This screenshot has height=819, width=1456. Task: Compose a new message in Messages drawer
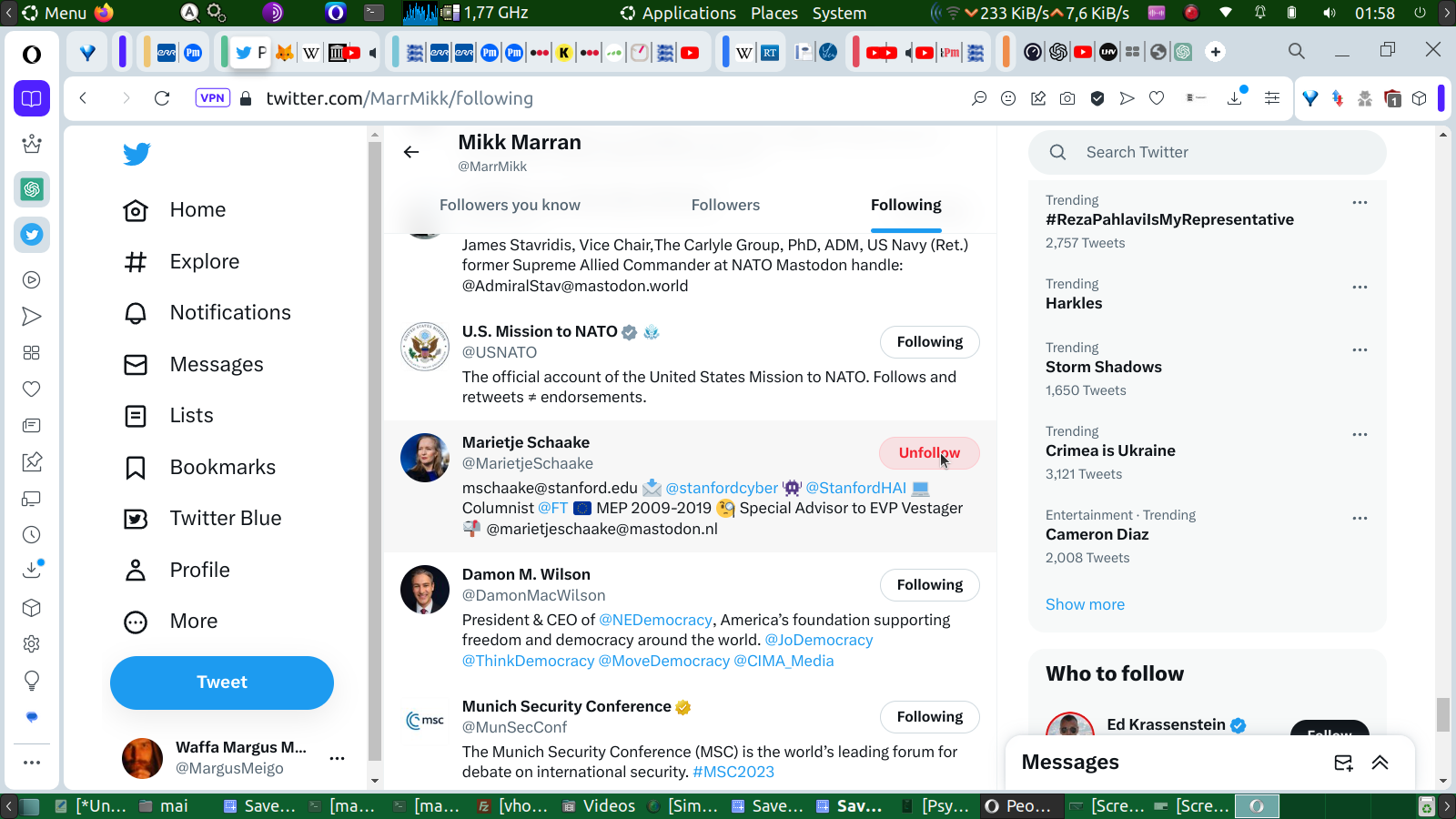tap(1343, 763)
